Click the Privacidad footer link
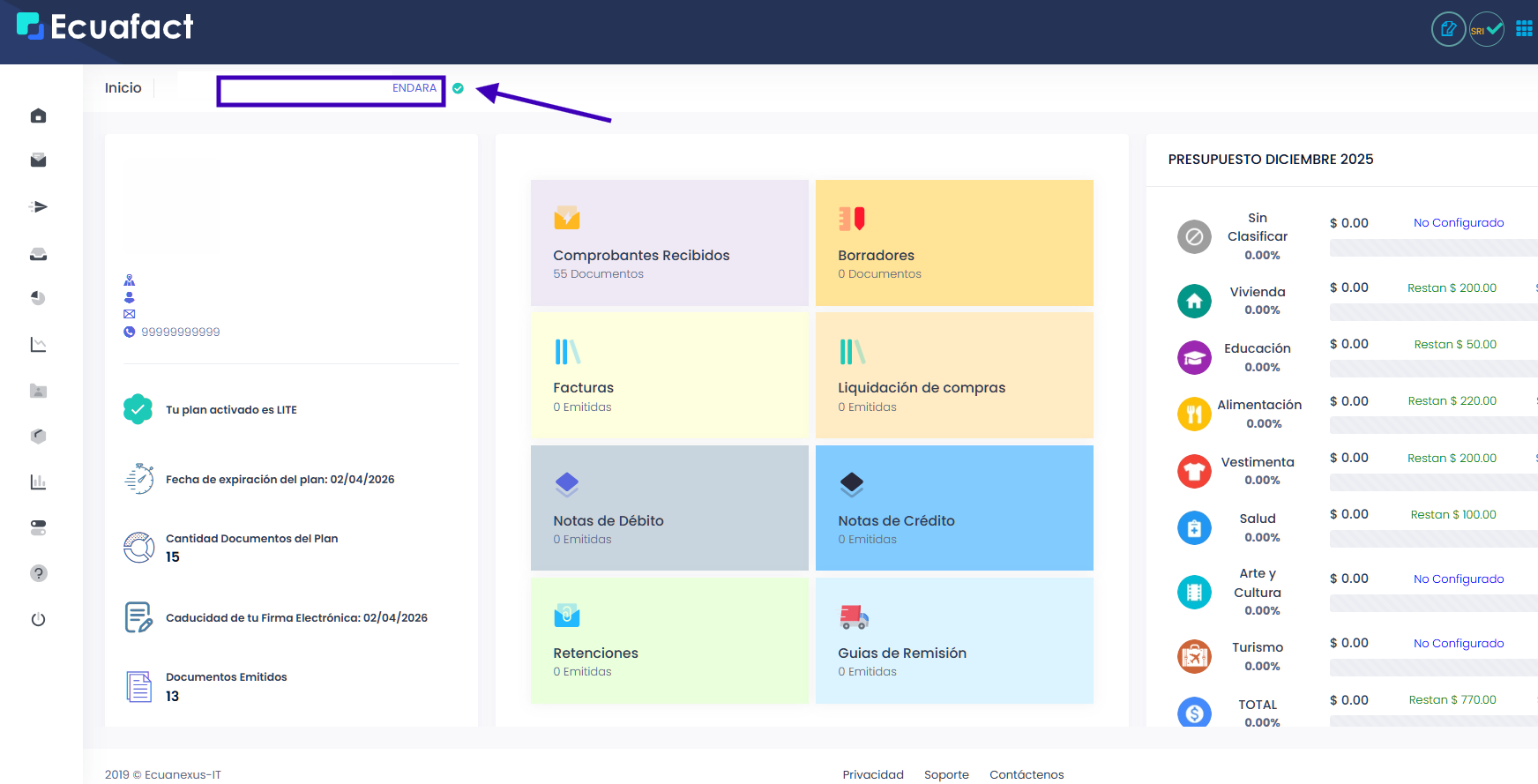Screen dimensions: 1538x784 (x=872, y=774)
